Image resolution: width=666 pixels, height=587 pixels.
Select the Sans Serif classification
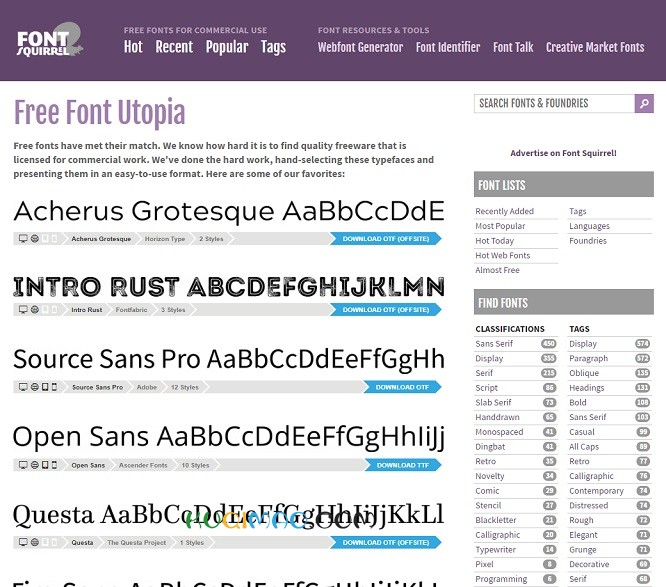(x=494, y=344)
